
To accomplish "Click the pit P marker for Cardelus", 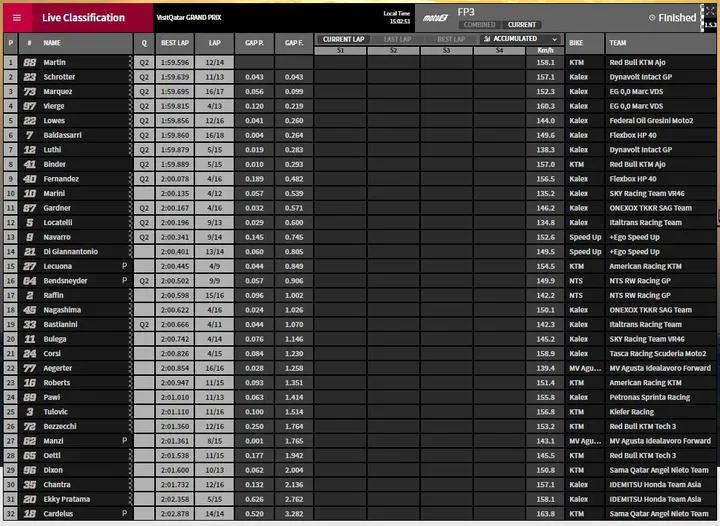I will pyautogui.click(x=124, y=513).
